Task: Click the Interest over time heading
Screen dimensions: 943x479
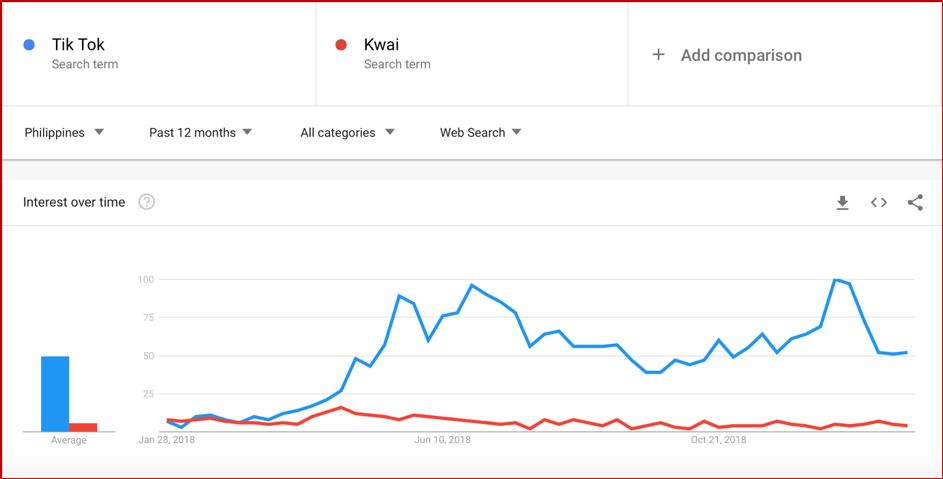Action: 74,202
